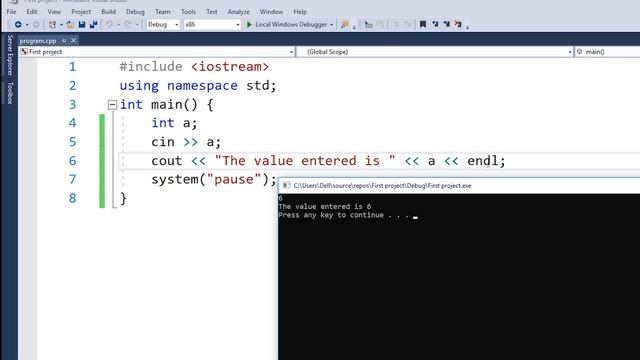
Task: Click the console window title bar path
Action: point(382,185)
